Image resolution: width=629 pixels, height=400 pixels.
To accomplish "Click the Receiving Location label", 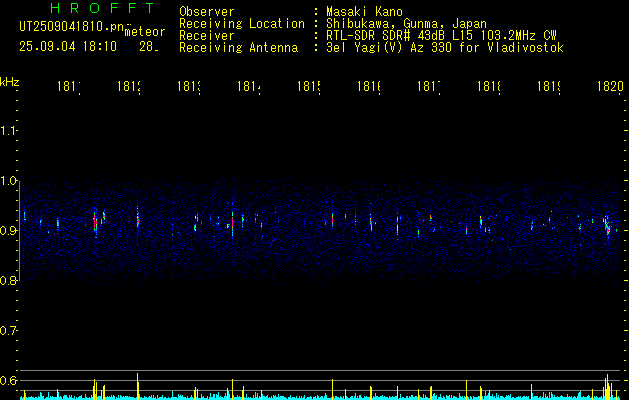I will coord(242,24).
